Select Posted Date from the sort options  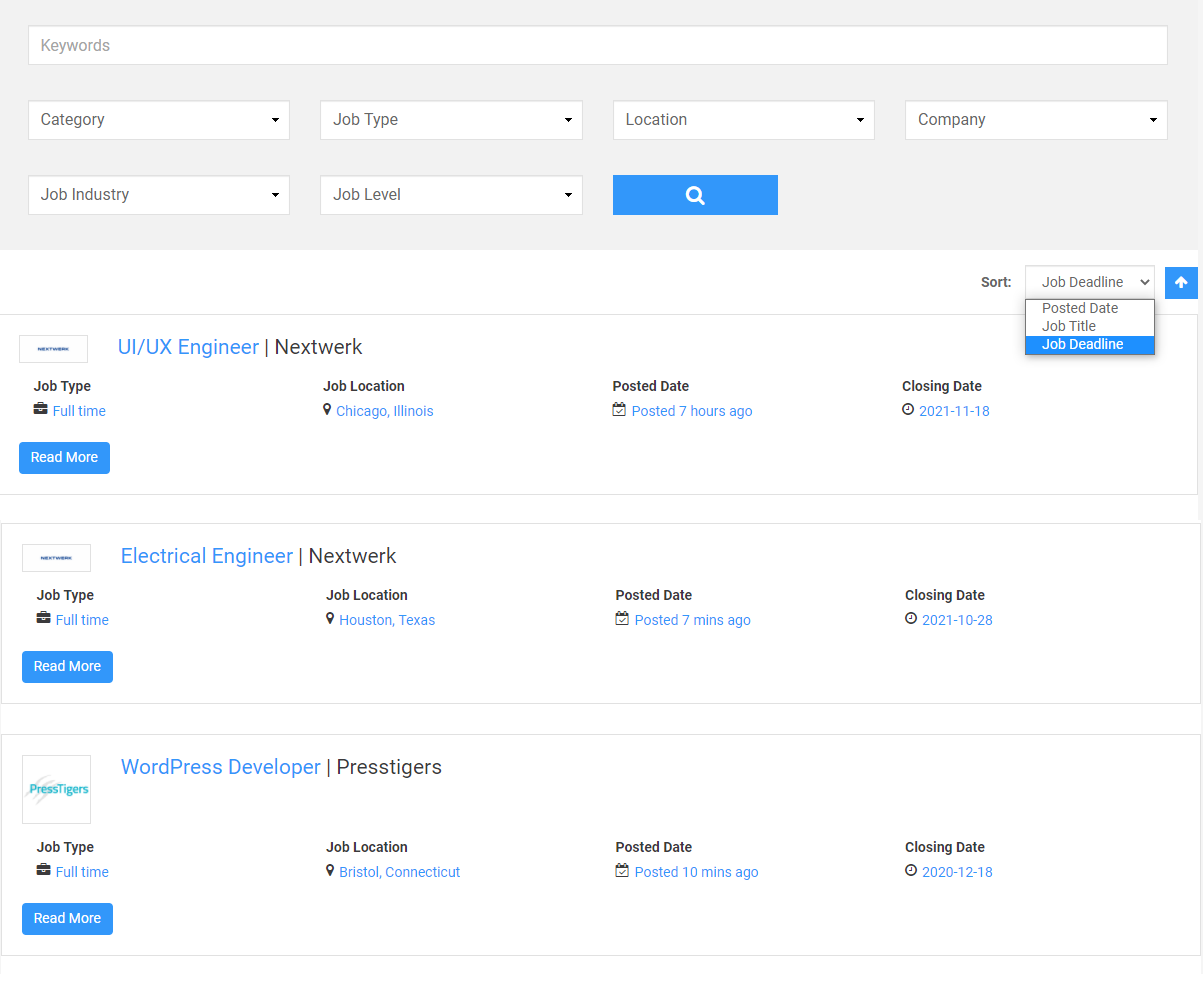[x=1080, y=308]
